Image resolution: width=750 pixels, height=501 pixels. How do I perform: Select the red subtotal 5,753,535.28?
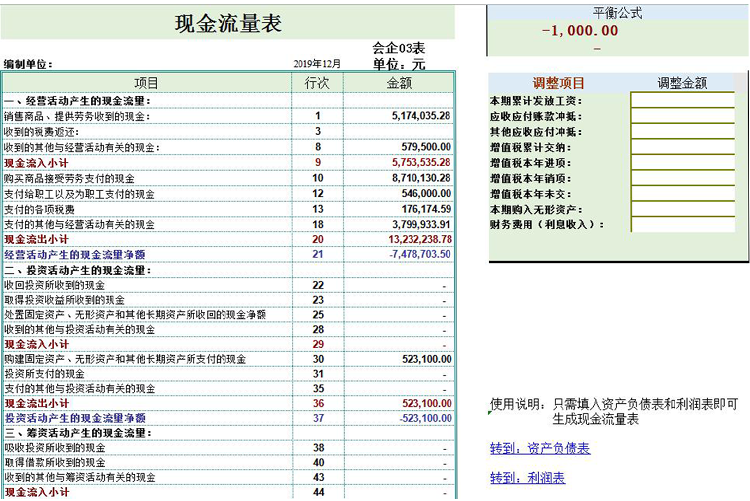pyautogui.click(x=421, y=162)
